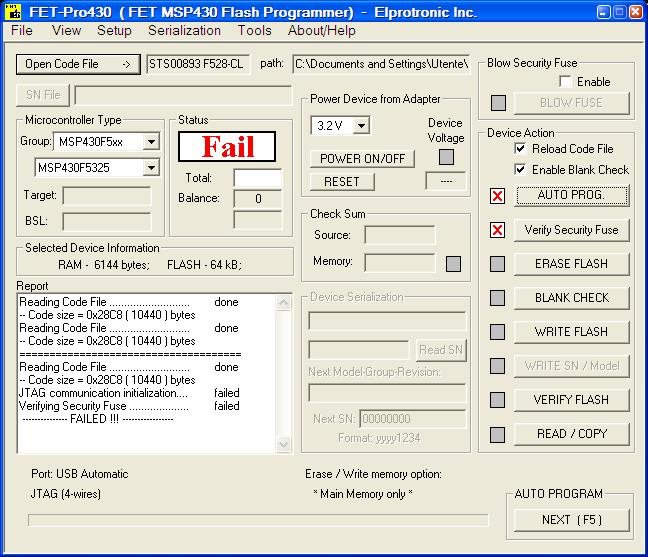Image resolution: width=648 pixels, height=557 pixels.
Task: Click the 'FLASH - 64 kB;' device info text
Action: (204, 265)
